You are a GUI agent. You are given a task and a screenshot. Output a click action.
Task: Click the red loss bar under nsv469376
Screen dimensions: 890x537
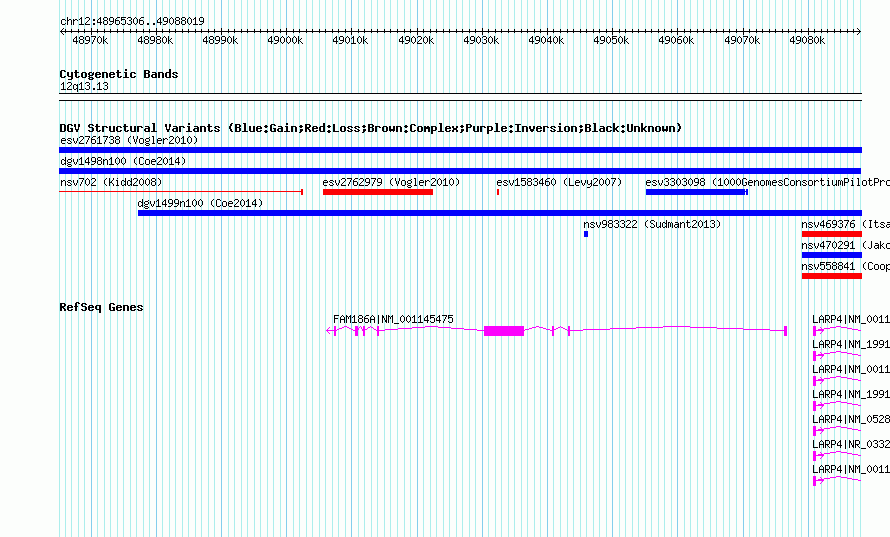832,234
